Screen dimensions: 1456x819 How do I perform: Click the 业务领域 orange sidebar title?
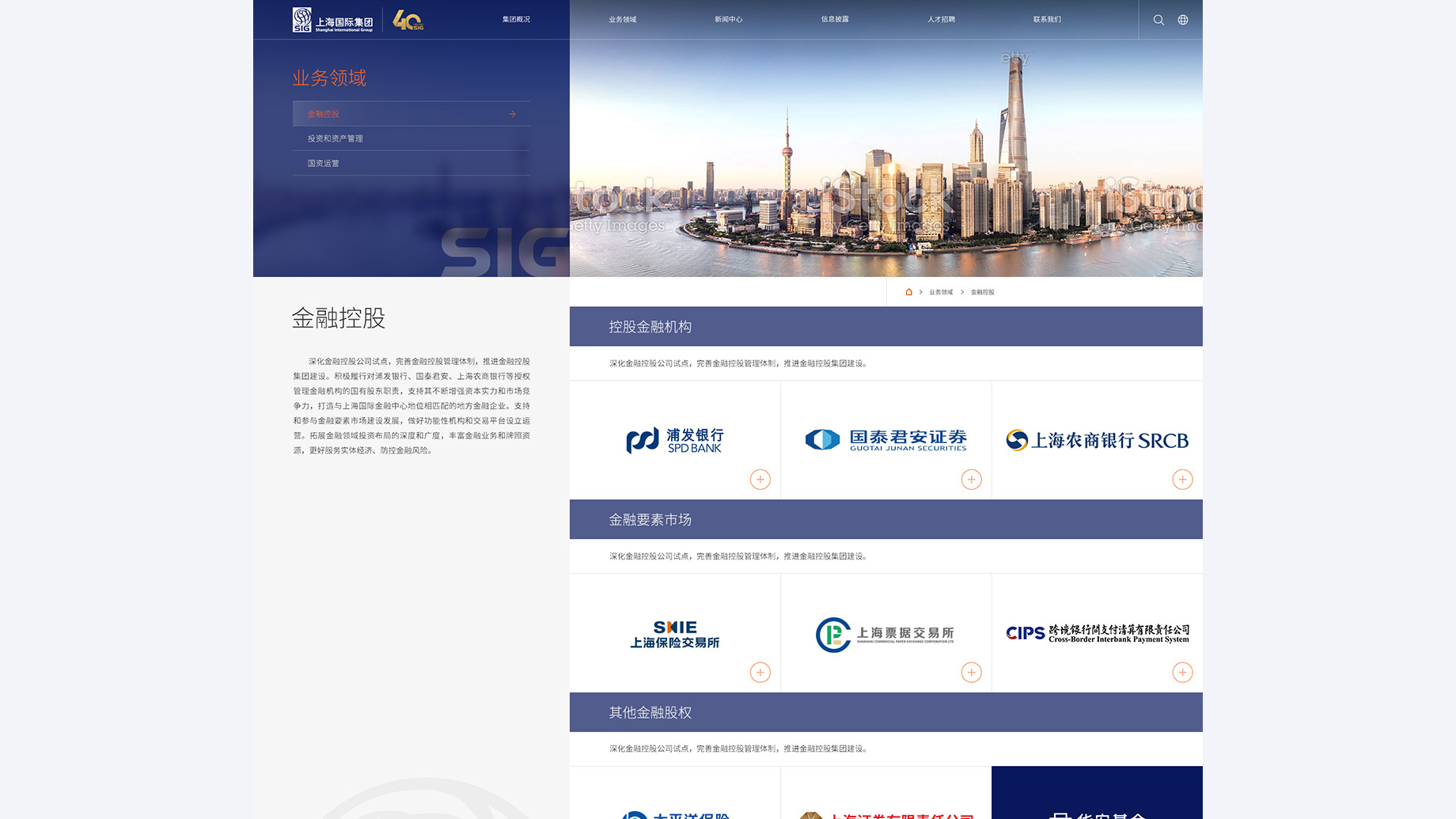pyautogui.click(x=329, y=78)
